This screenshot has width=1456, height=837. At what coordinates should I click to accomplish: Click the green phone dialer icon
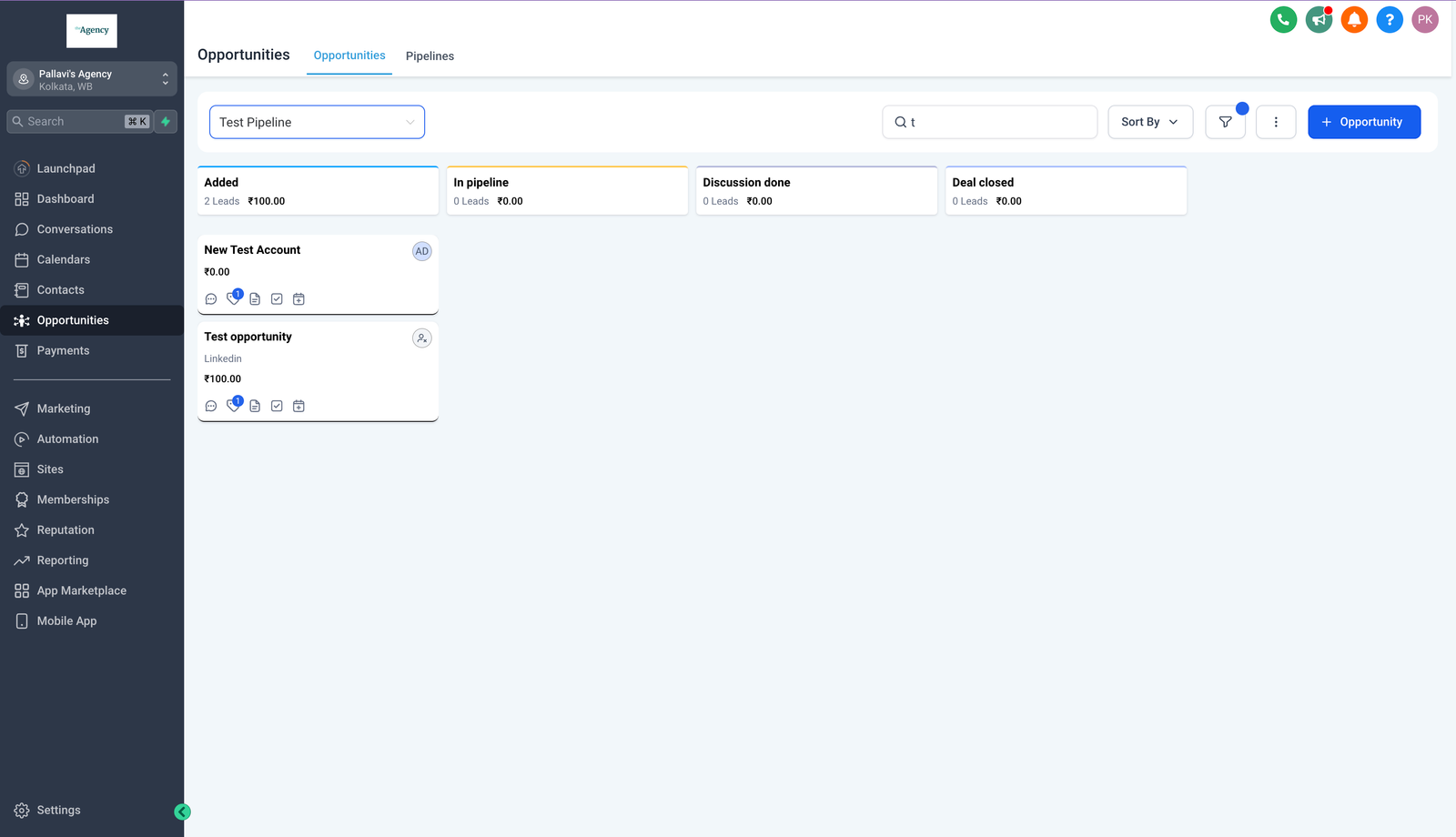click(x=1283, y=20)
